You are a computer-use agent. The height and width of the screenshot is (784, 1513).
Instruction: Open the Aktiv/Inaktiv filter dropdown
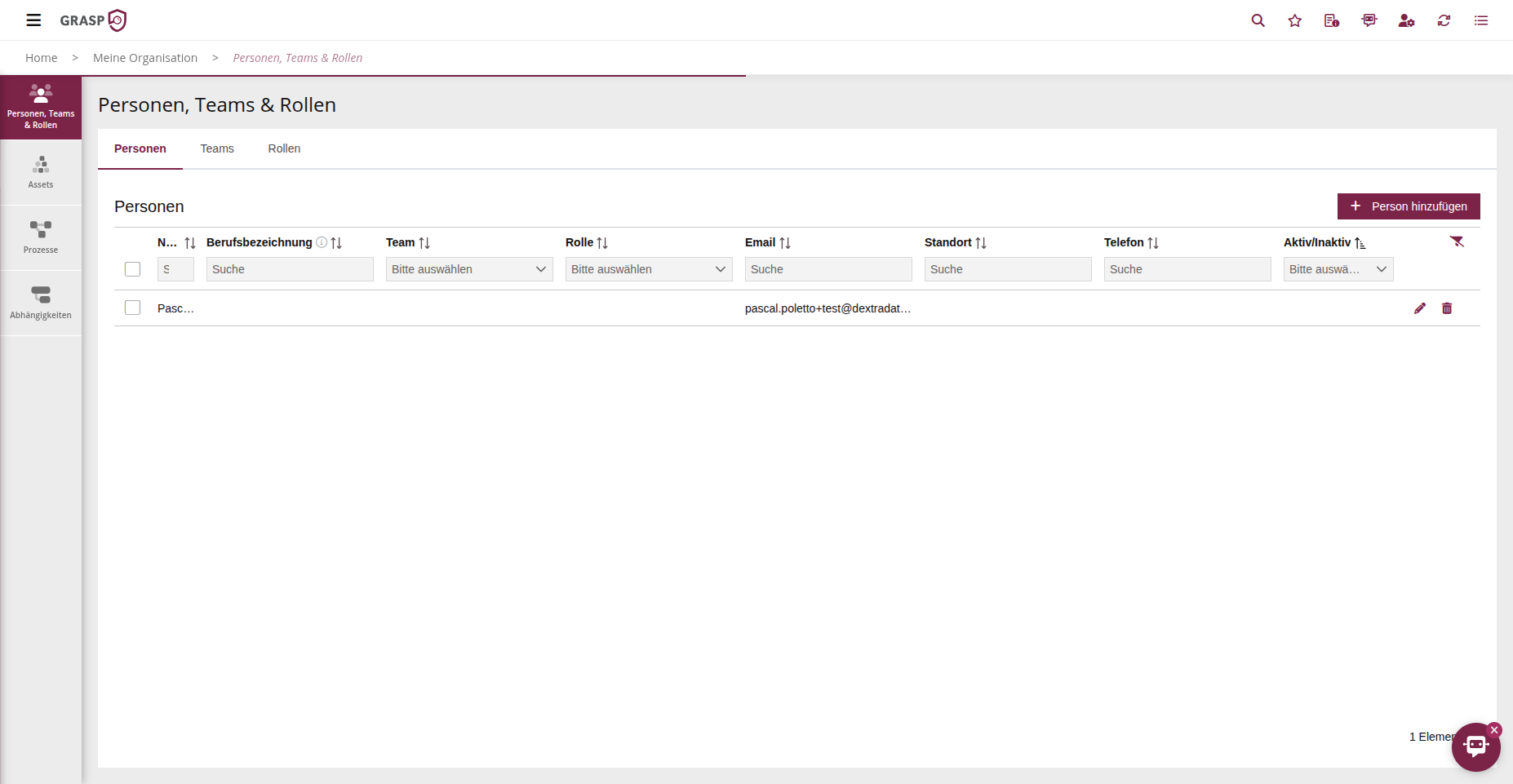coord(1338,269)
